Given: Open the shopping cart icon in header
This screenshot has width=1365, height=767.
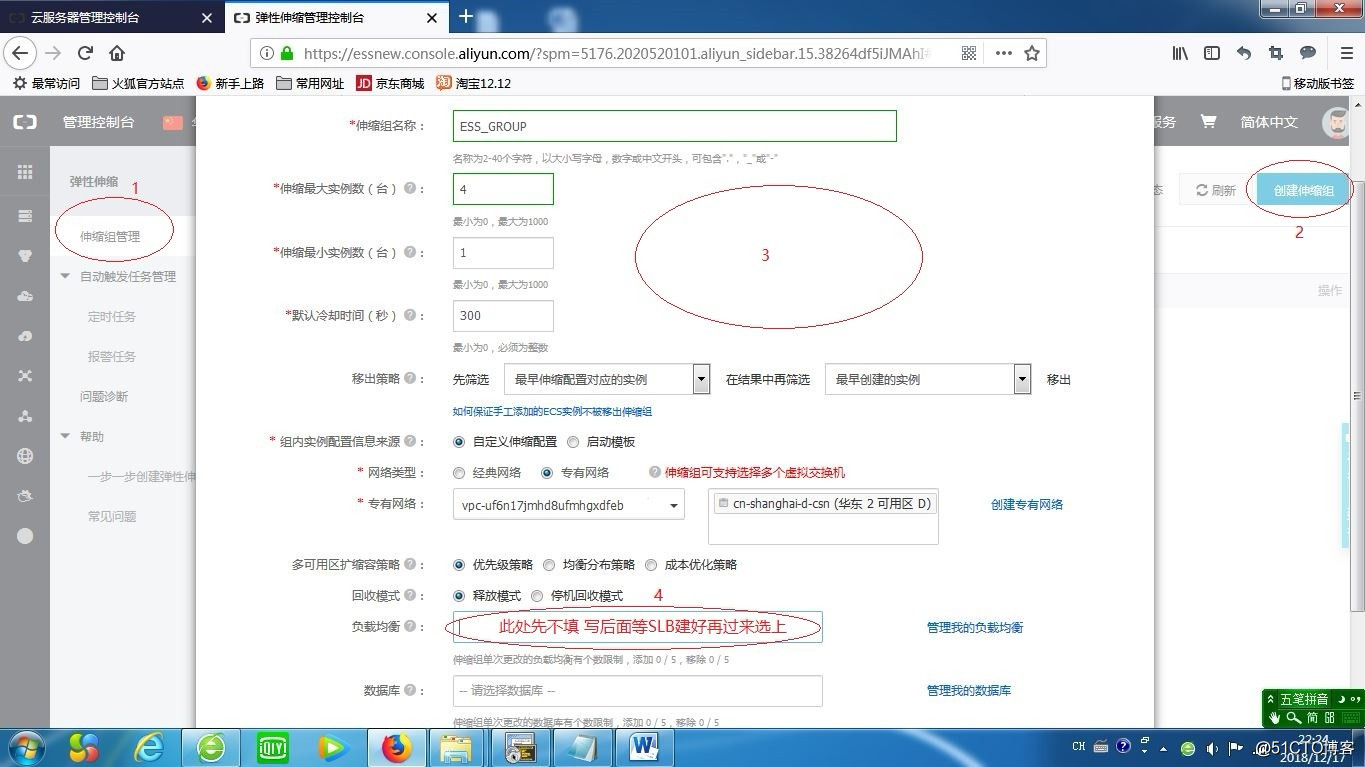Looking at the screenshot, I should pyautogui.click(x=1208, y=122).
